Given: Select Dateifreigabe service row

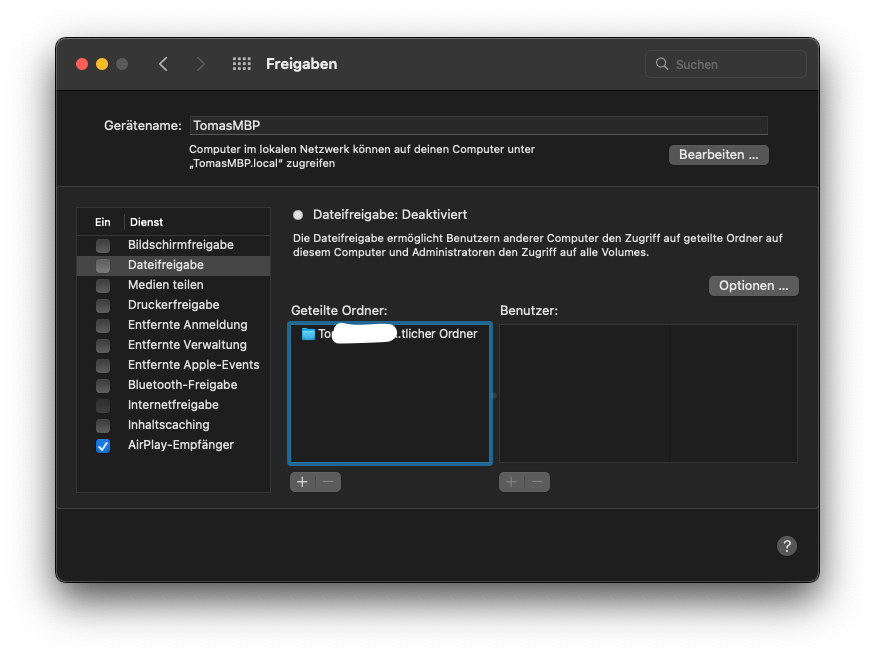Looking at the screenshot, I should coord(174,265).
